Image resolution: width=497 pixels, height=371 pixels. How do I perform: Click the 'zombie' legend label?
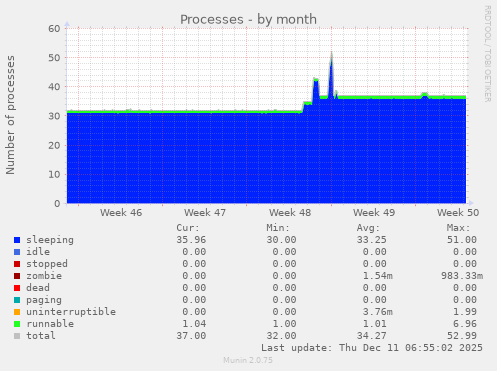[44, 276]
